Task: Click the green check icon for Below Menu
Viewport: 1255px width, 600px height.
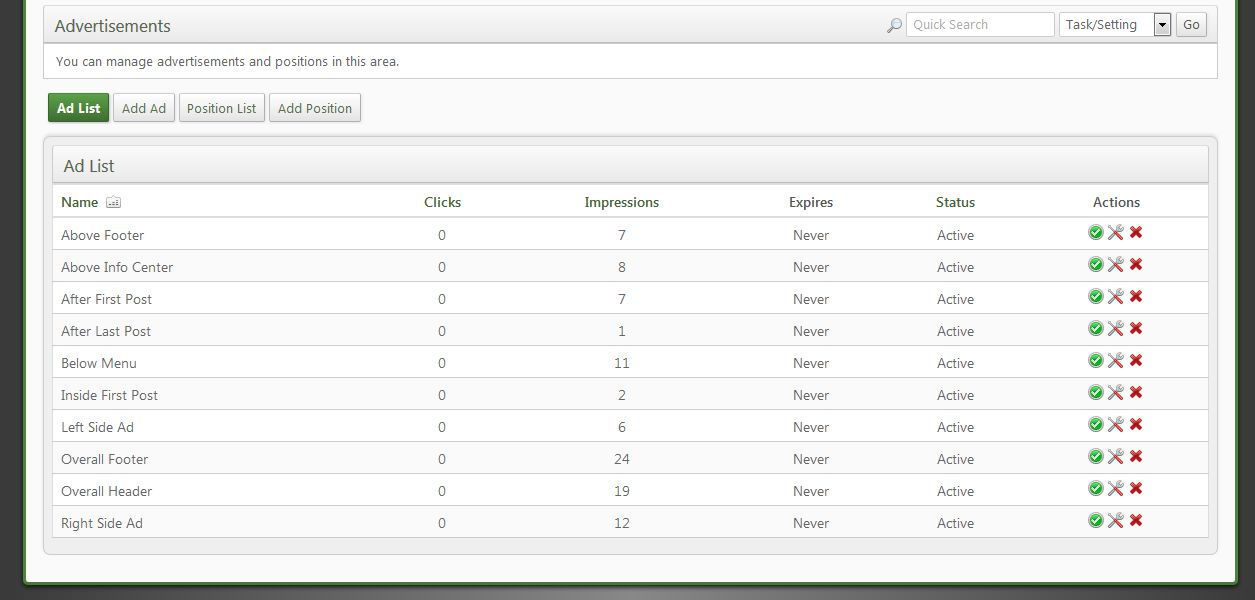Action: point(1095,360)
